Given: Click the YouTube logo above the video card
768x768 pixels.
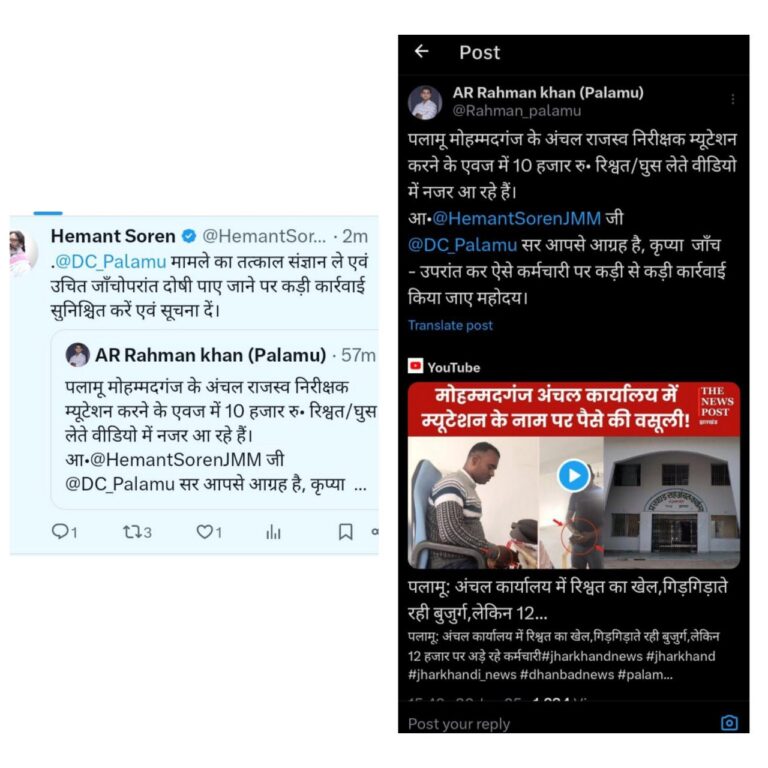Looking at the screenshot, I should coord(415,366).
